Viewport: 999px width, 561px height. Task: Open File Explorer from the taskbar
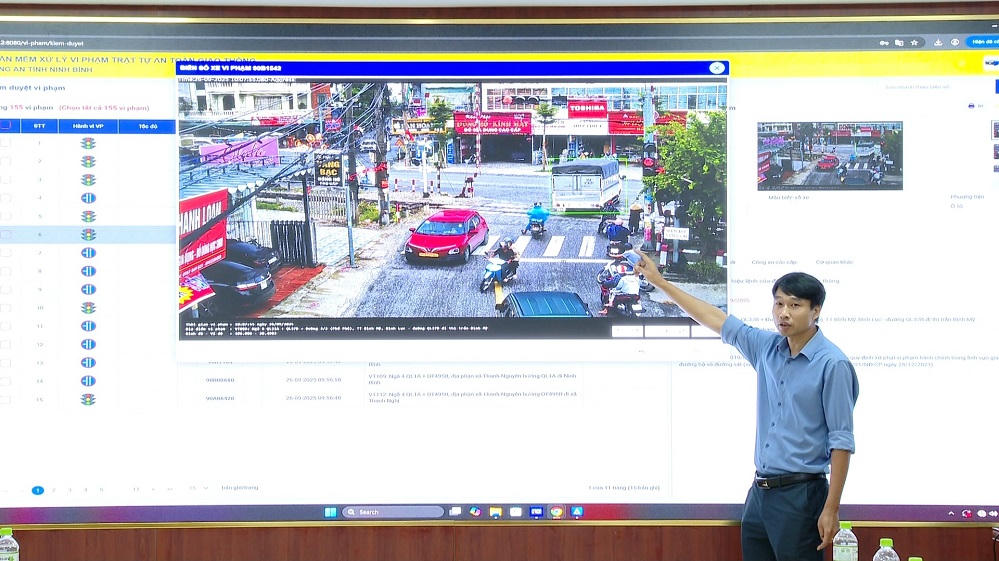pos(495,512)
